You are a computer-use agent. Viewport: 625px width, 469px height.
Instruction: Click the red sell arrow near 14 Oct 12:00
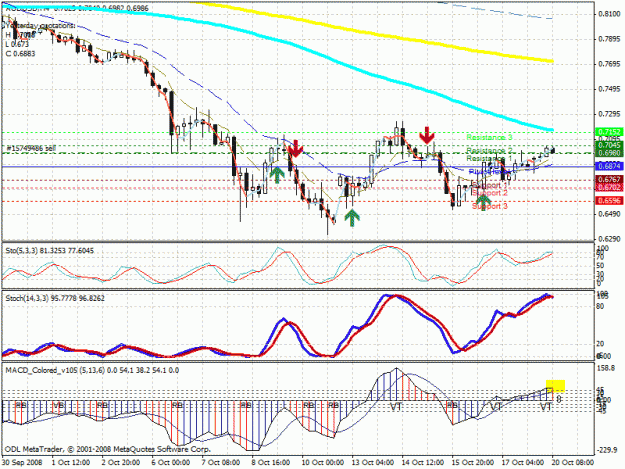pyautogui.click(x=426, y=135)
